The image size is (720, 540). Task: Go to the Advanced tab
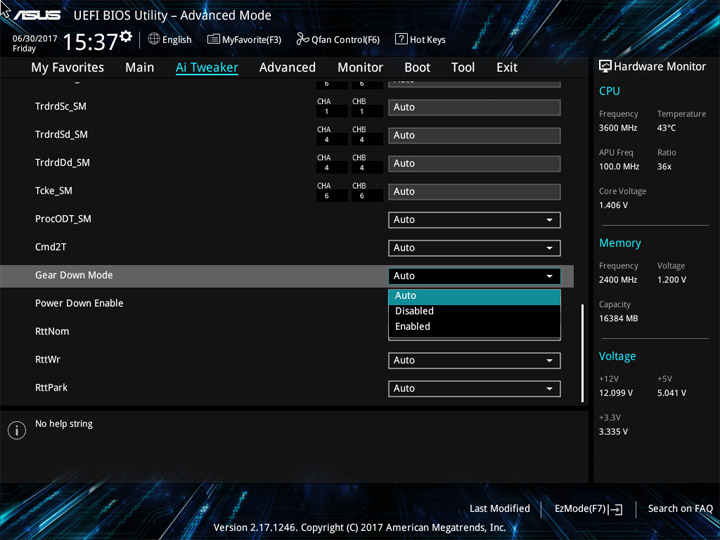coord(287,68)
